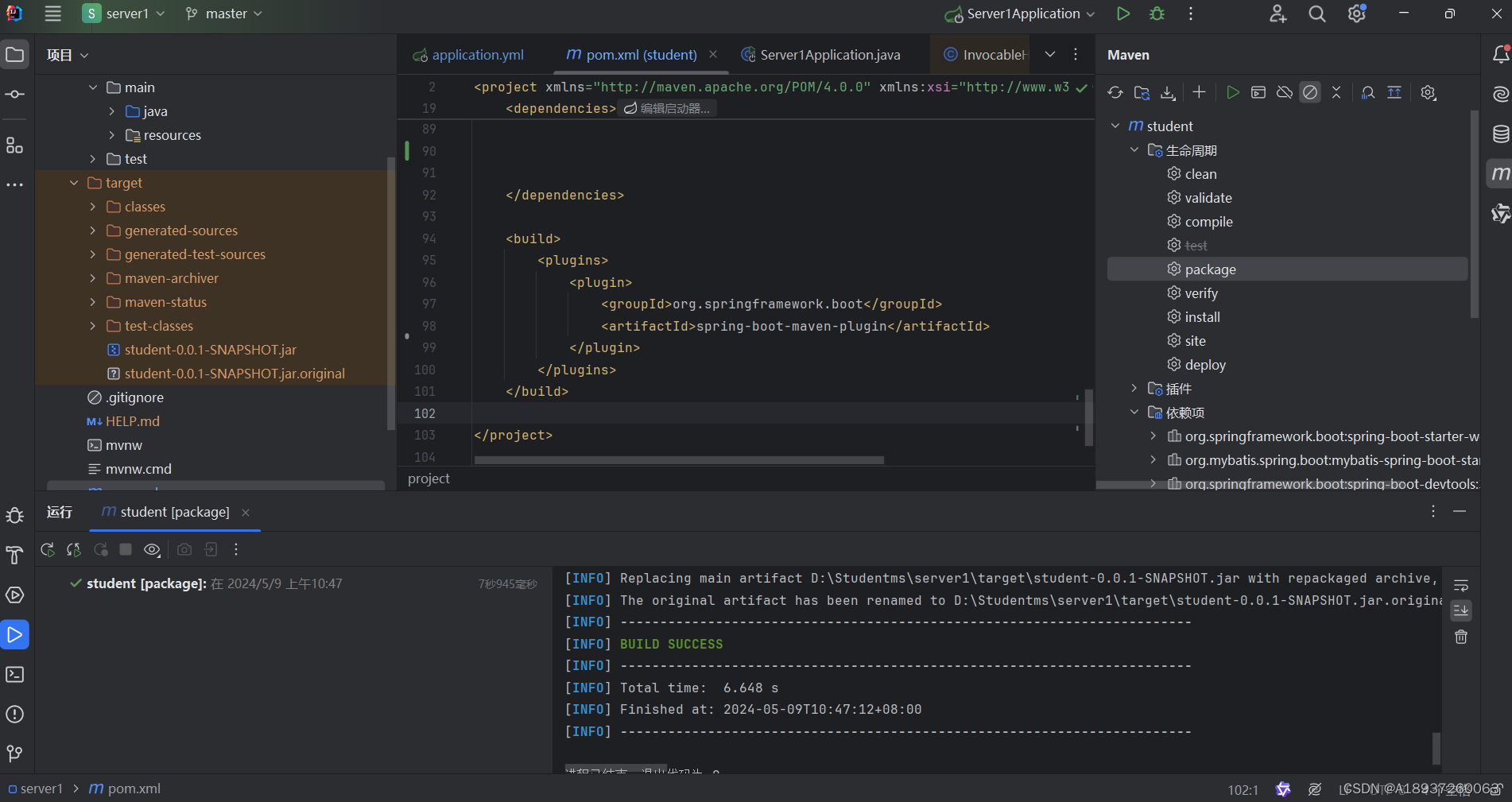Open the master branch dropdown

[x=223, y=13]
